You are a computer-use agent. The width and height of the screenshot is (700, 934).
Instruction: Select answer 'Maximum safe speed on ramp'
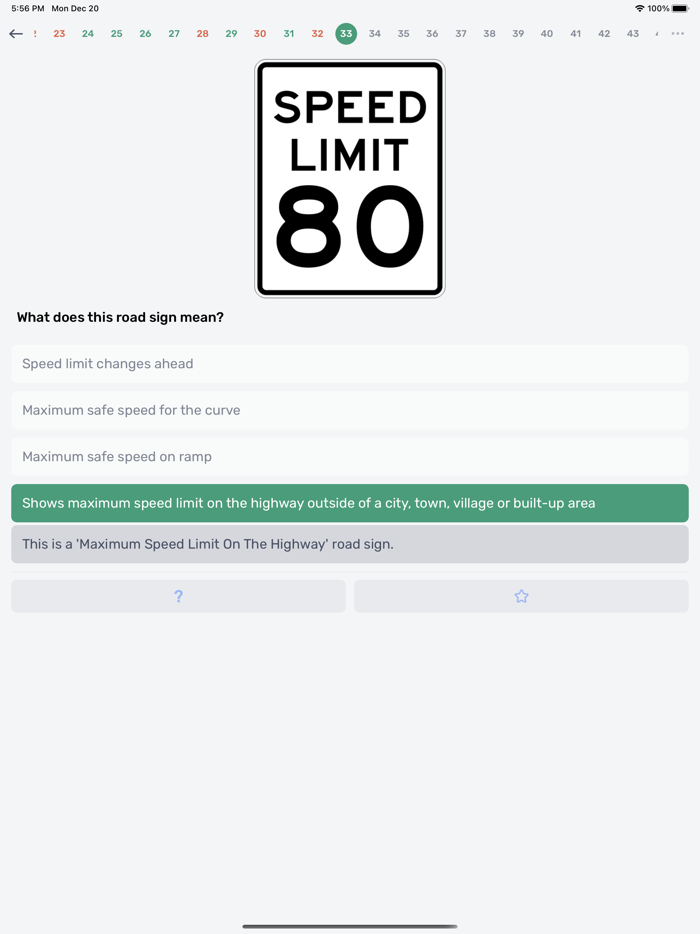349,456
